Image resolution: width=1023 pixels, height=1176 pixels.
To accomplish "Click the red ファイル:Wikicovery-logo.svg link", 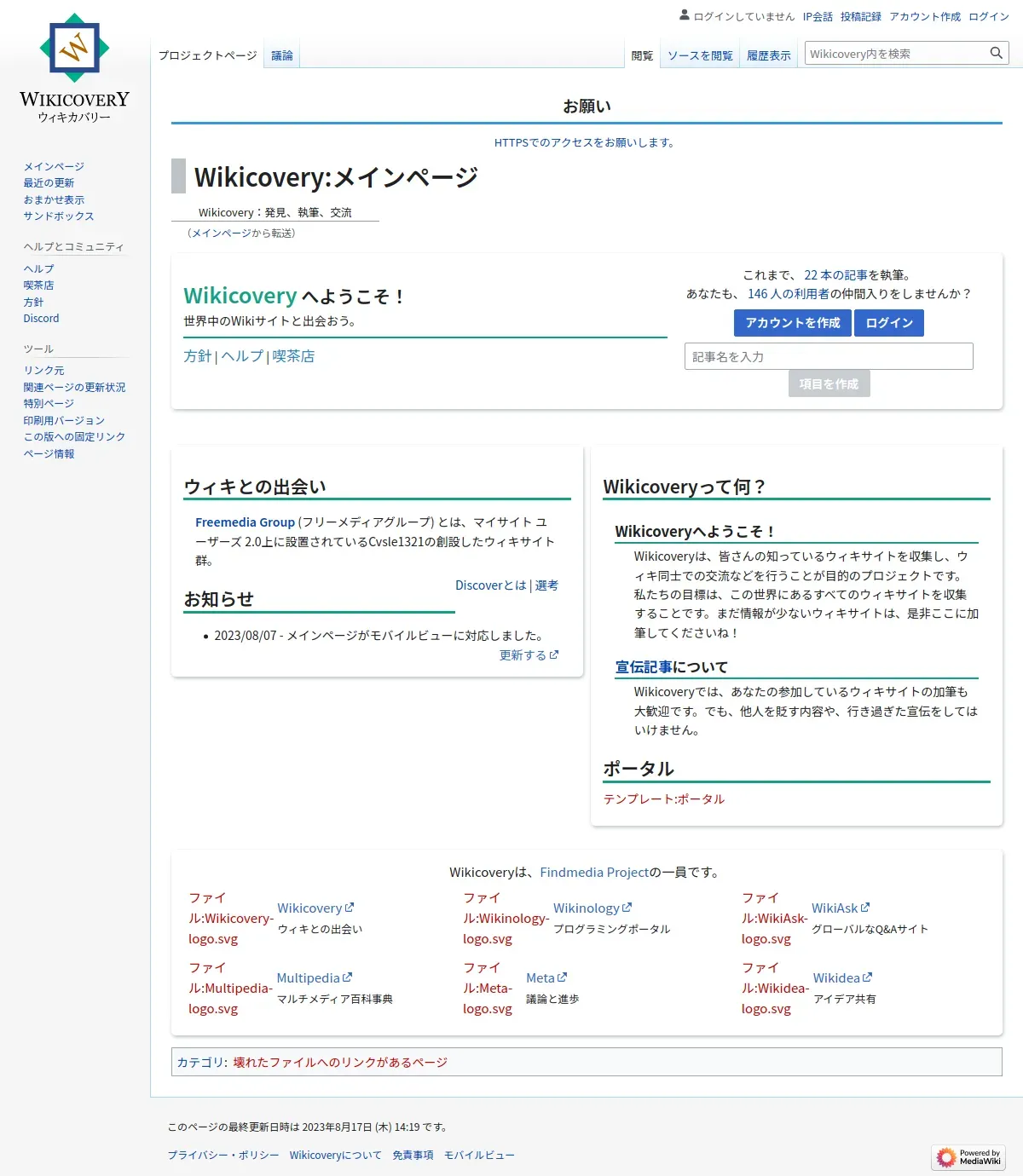I will coord(230,919).
